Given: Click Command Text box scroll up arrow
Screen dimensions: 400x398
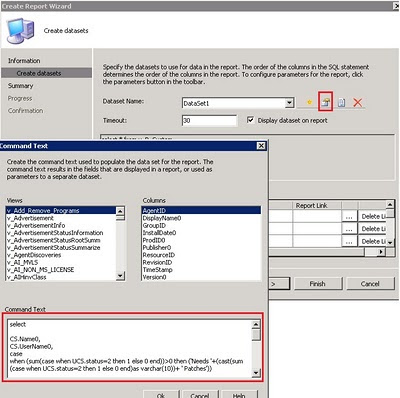Looking at the screenshot, I should [x=256, y=324].
